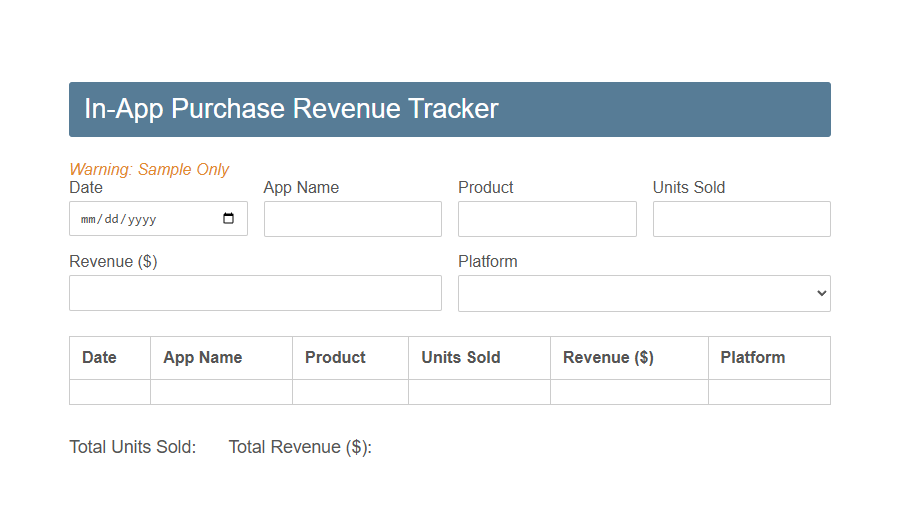Click the empty first cell under Date column
This screenshot has width=900, height=526.
pyautogui.click(x=110, y=392)
